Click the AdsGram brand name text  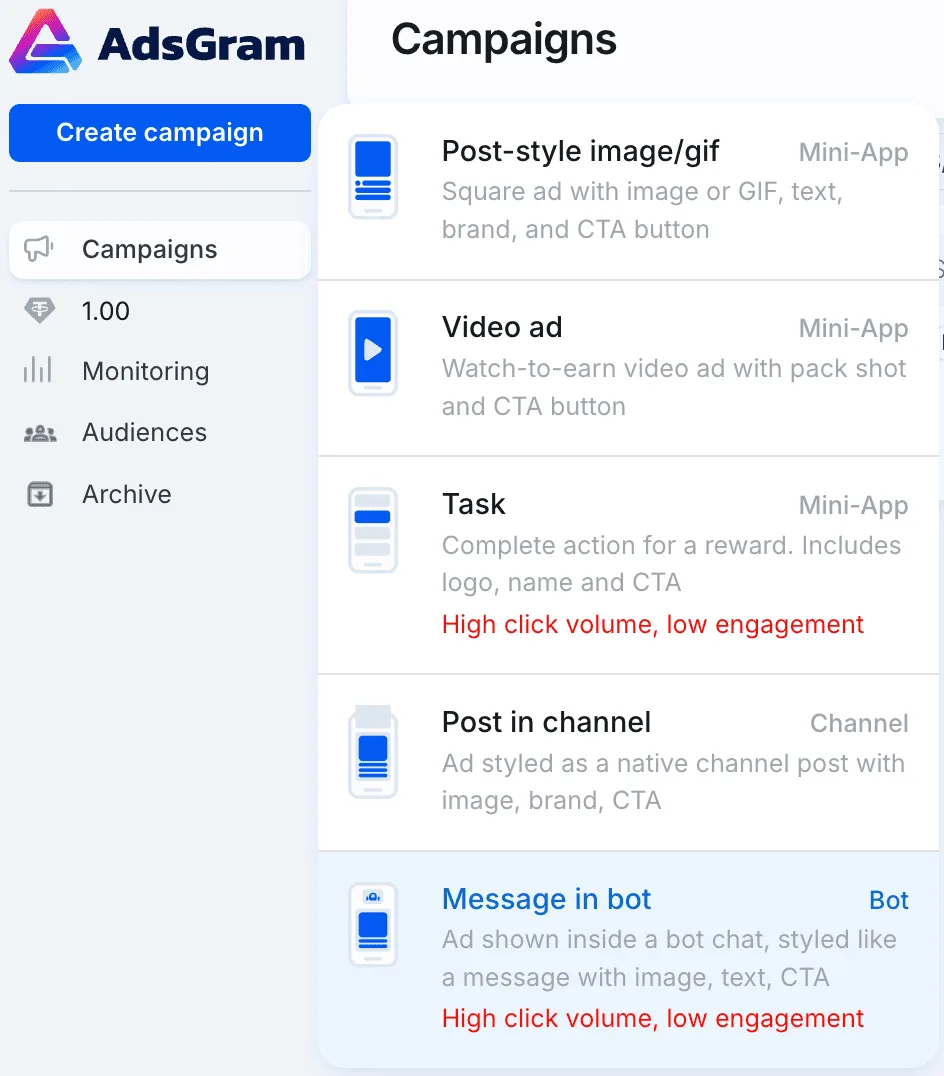[201, 44]
